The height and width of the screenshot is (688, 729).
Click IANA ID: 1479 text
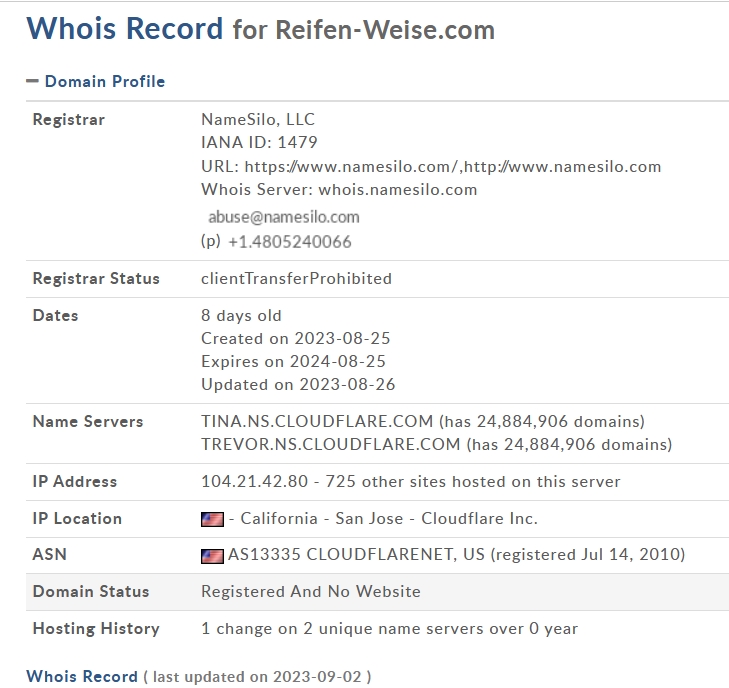[259, 142]
